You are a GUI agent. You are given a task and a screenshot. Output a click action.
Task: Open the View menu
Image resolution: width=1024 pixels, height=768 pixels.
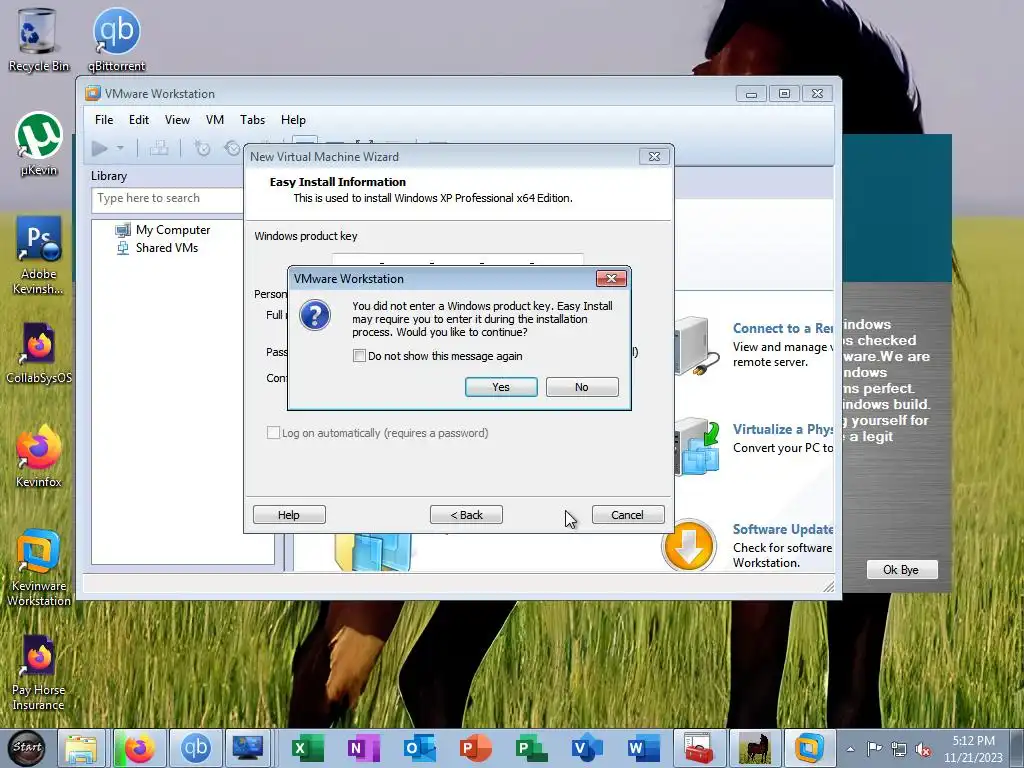(x=177, y=120)
